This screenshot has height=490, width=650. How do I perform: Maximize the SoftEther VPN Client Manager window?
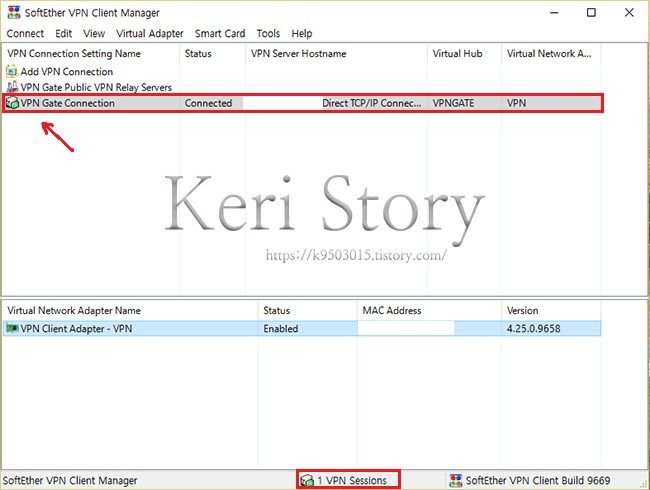[x=592, y=12]
